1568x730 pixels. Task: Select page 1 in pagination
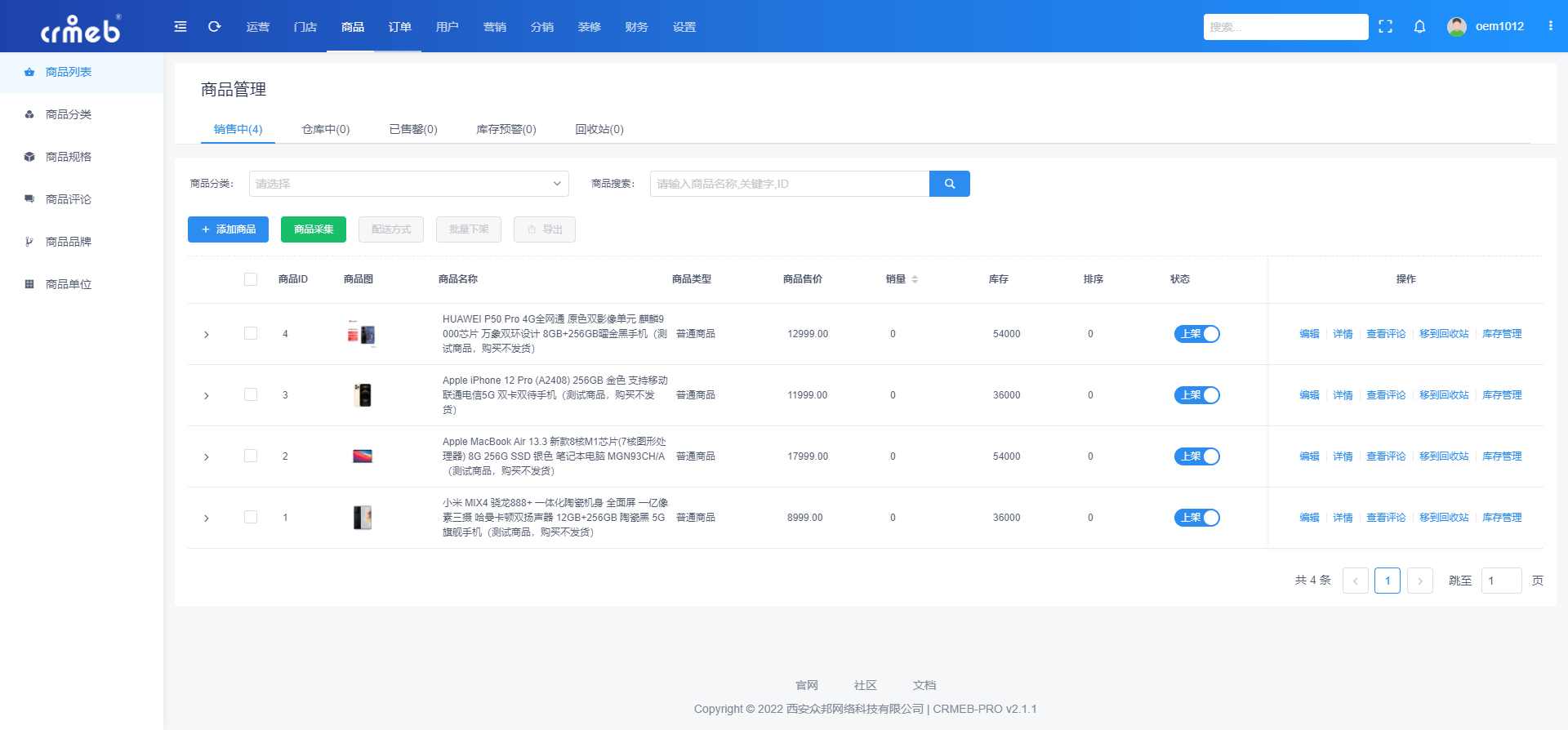tap(1388, 581)
